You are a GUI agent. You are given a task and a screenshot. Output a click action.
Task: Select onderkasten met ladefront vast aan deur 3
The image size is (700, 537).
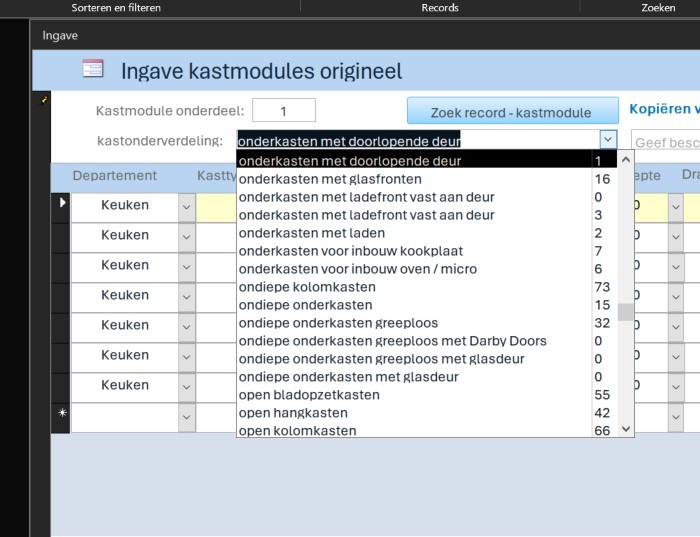tap(427, 215)
